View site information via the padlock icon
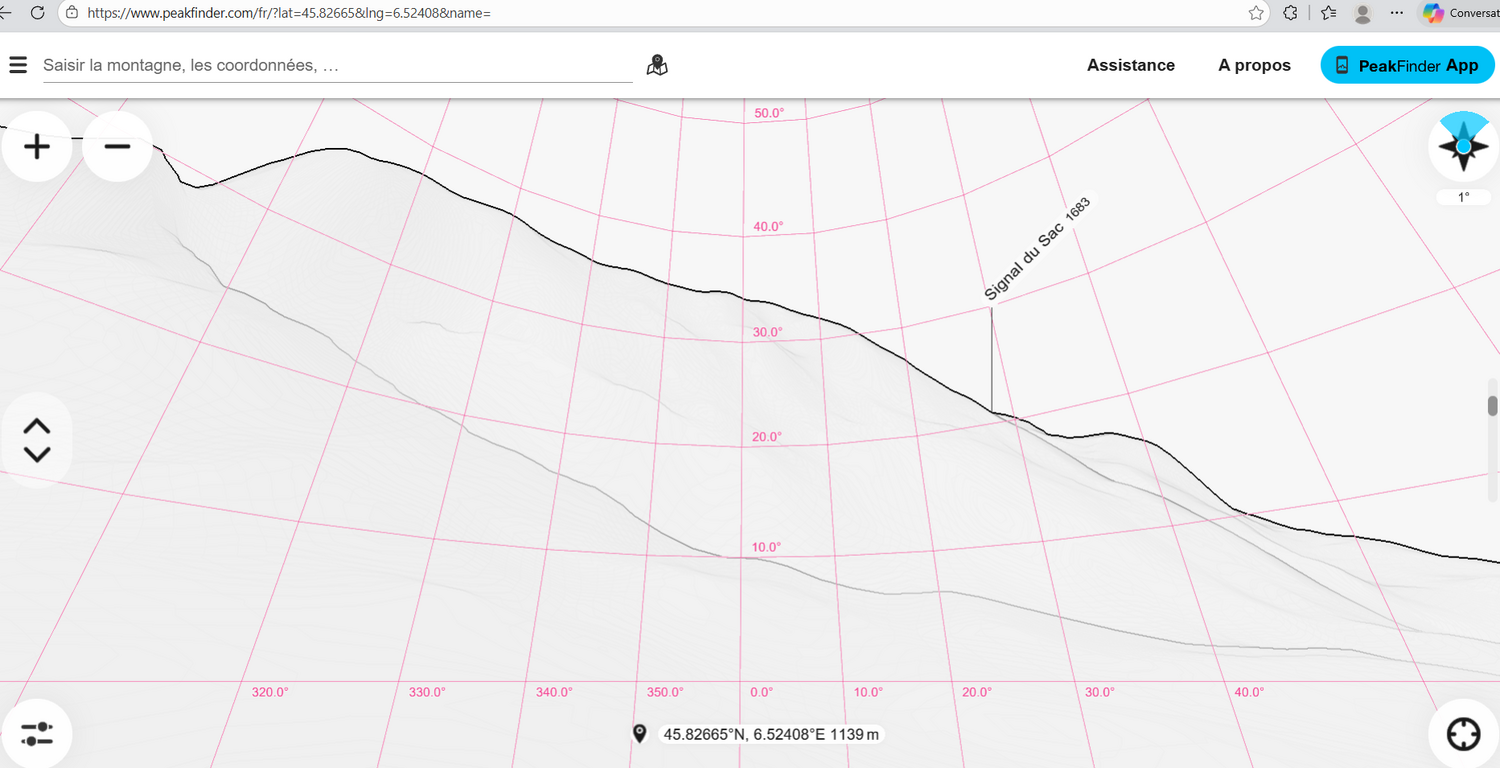Screen dimensions: 1500x768 [71, 13]
